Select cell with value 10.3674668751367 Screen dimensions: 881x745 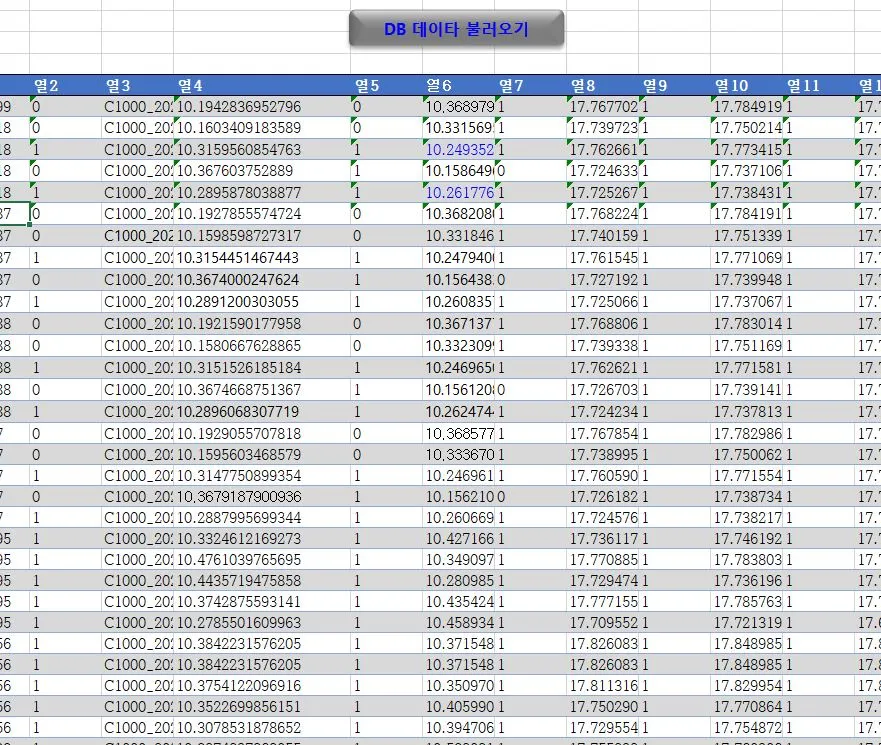pos(262,389)
